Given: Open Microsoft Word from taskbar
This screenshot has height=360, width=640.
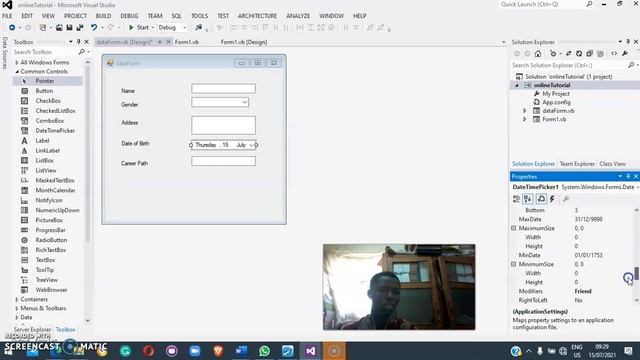Looking at the screenshot, I should (x=241, y=351).
